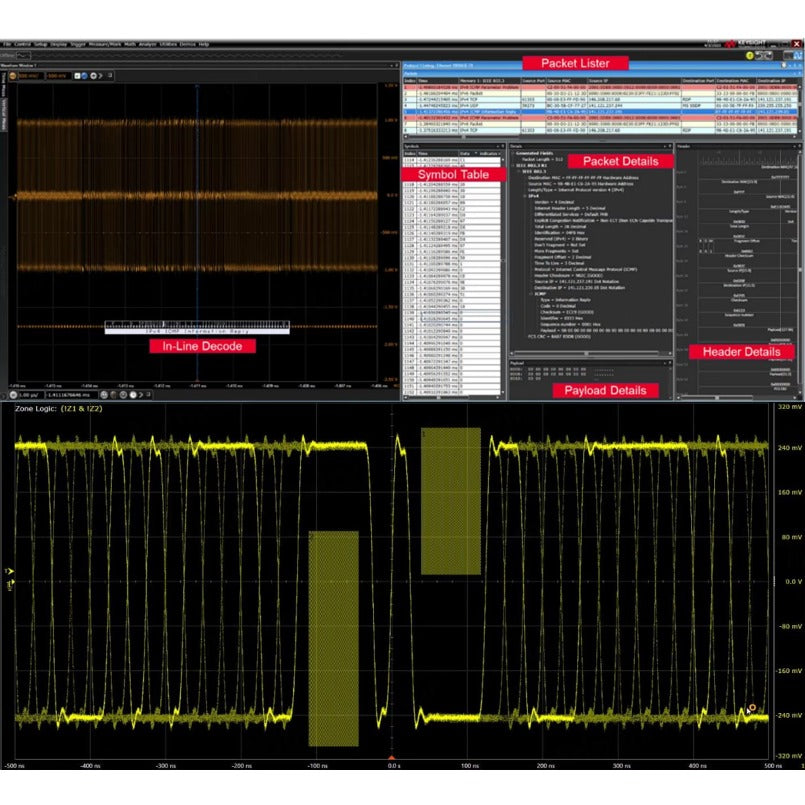Collapse the ICMP tree node in Details
The width and height of the screenshot is (805, 805).
tap(531, 294)
